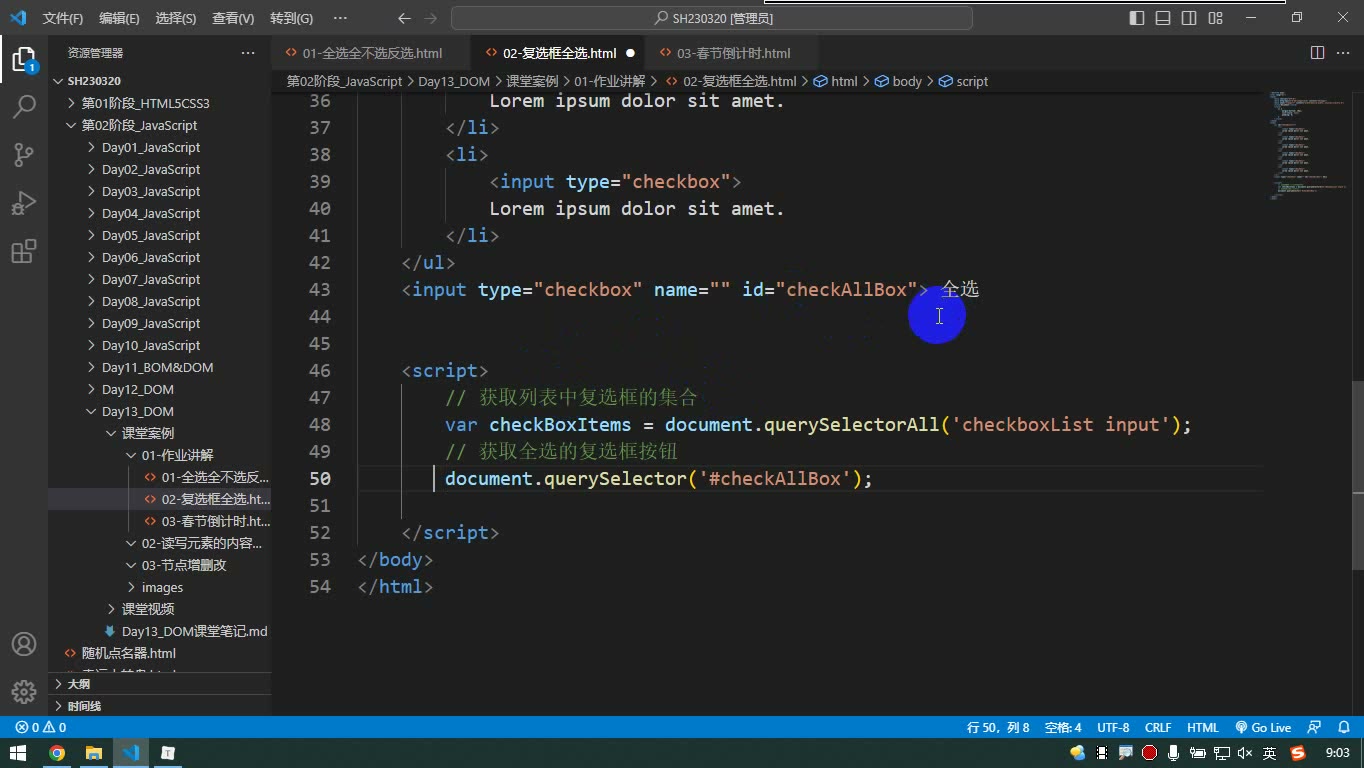Open the Manage gear settings icon
Viewport: 1364px width, 768px height.
click(24, 691)
